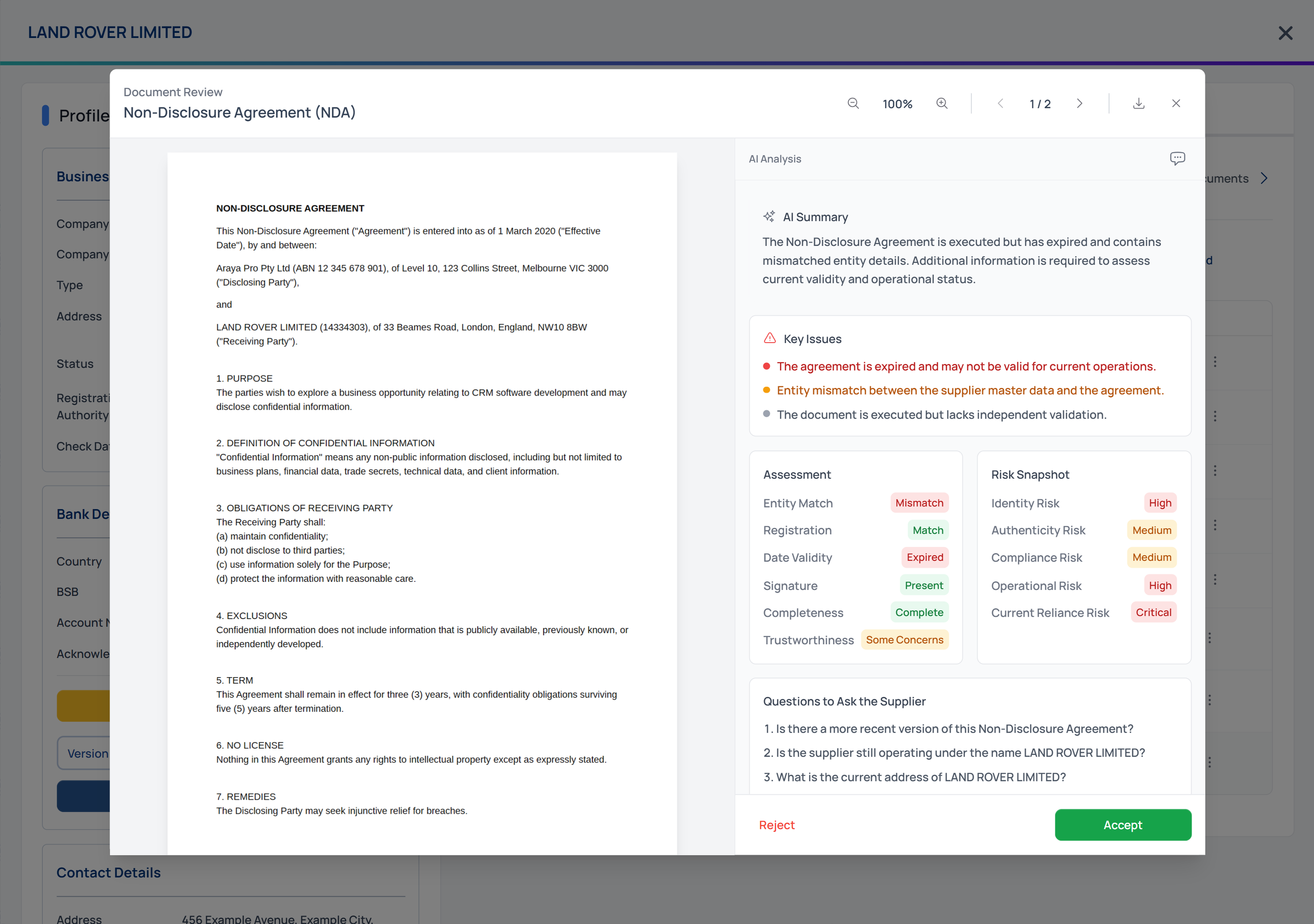Screen dimensions: 1314x924
Task: Click the NON-DISCLOSURE AGREEMENT document title
Action: [x=290, y=208]
